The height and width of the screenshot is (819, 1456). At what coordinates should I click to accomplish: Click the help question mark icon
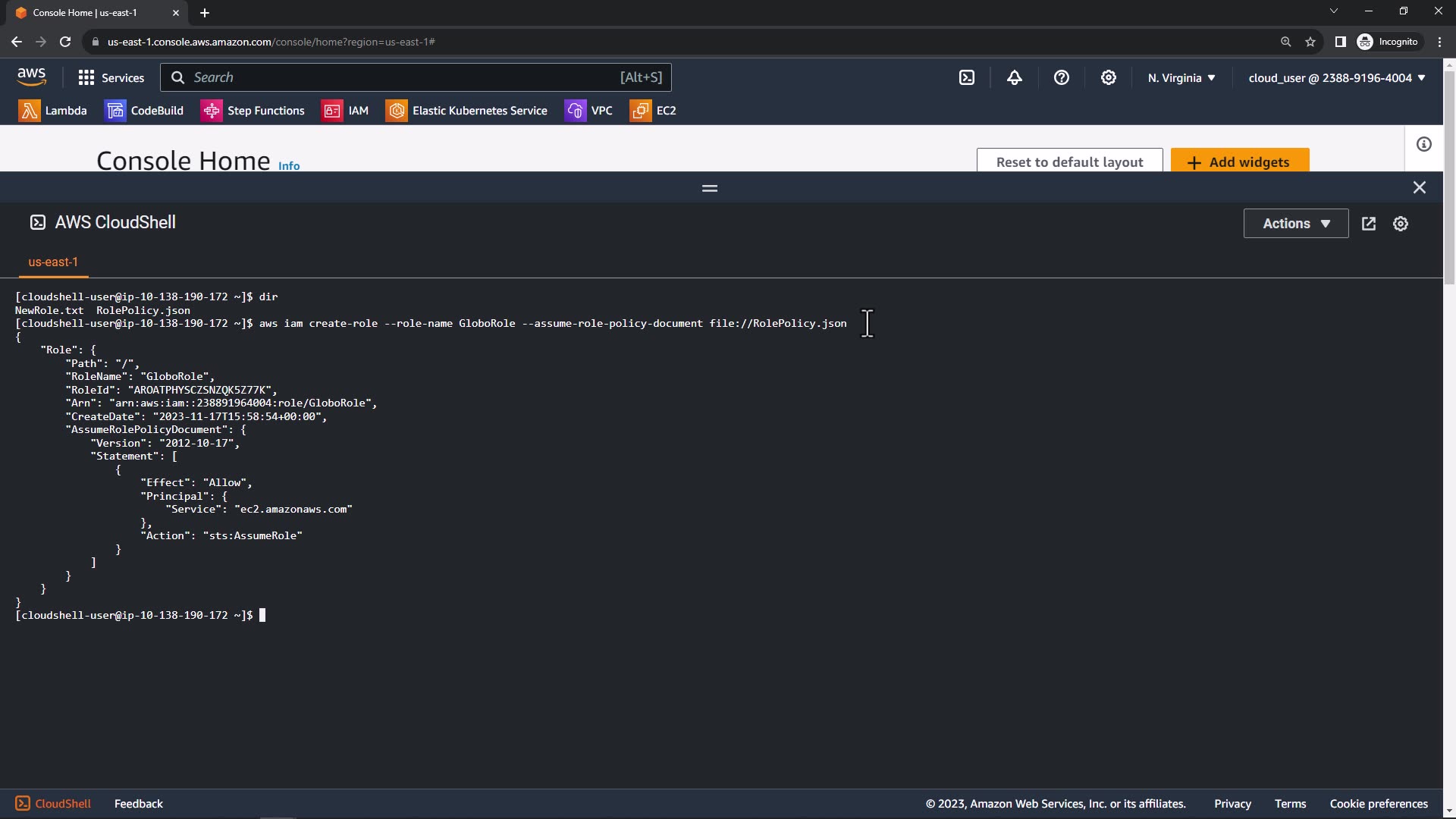(1061, 77)
